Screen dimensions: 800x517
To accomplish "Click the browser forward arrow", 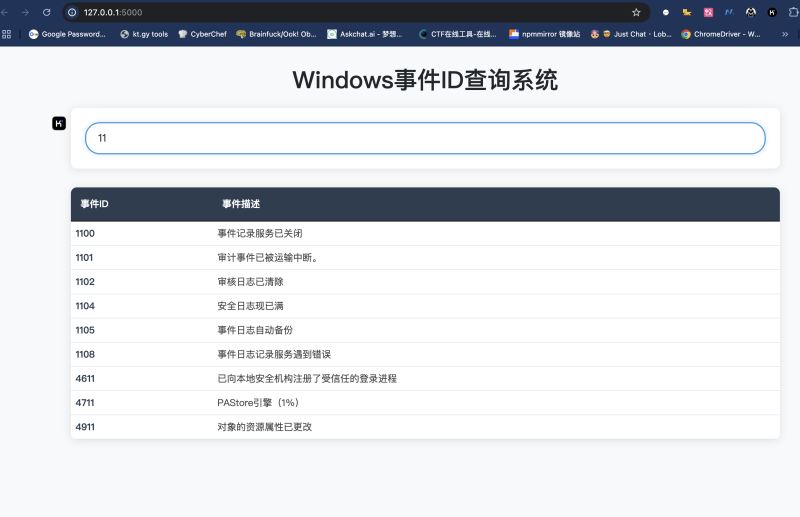I will click(26, 12).
